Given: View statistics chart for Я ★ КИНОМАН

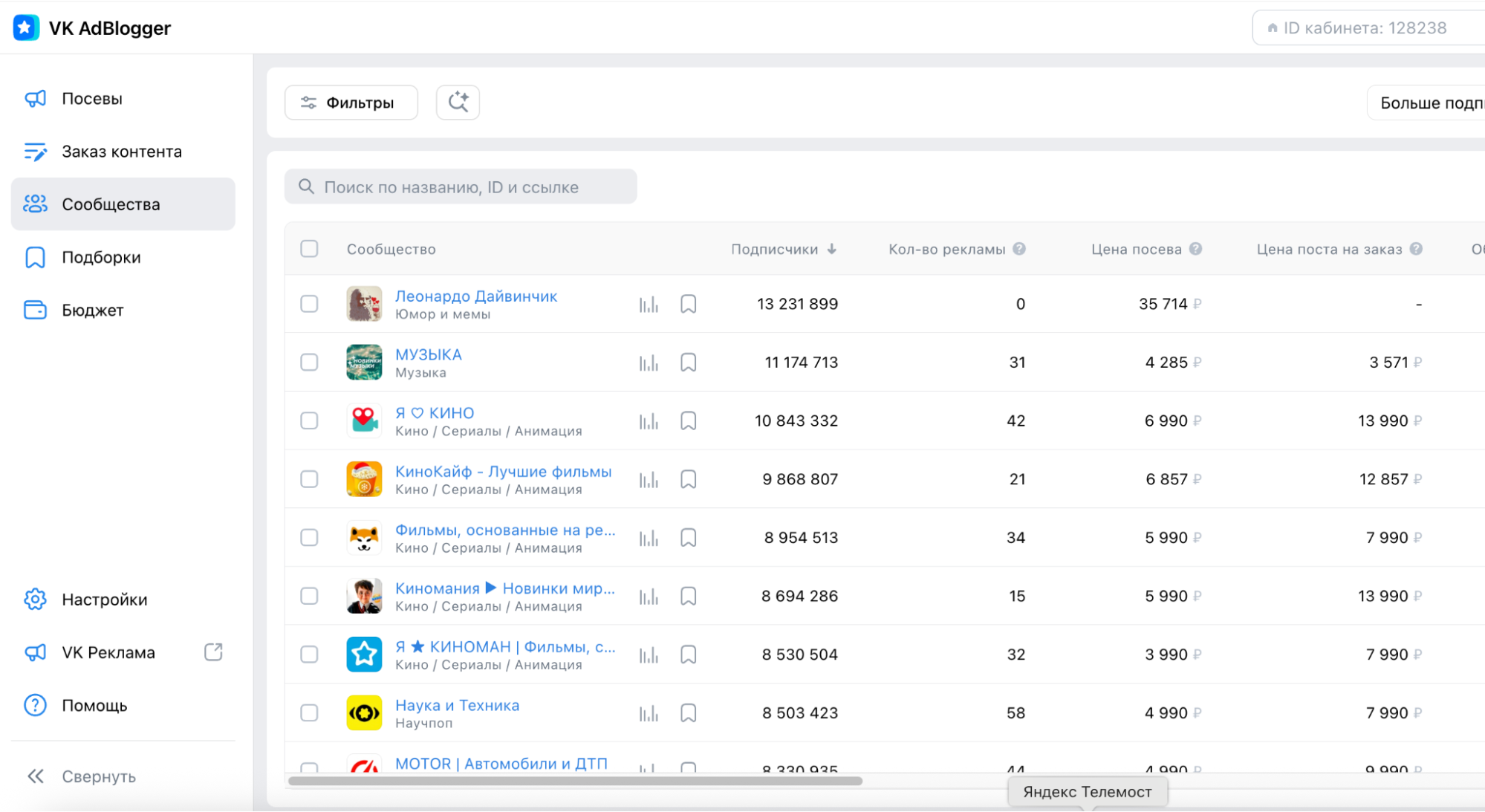Looking at the screenshot, I should pos(649,655).
